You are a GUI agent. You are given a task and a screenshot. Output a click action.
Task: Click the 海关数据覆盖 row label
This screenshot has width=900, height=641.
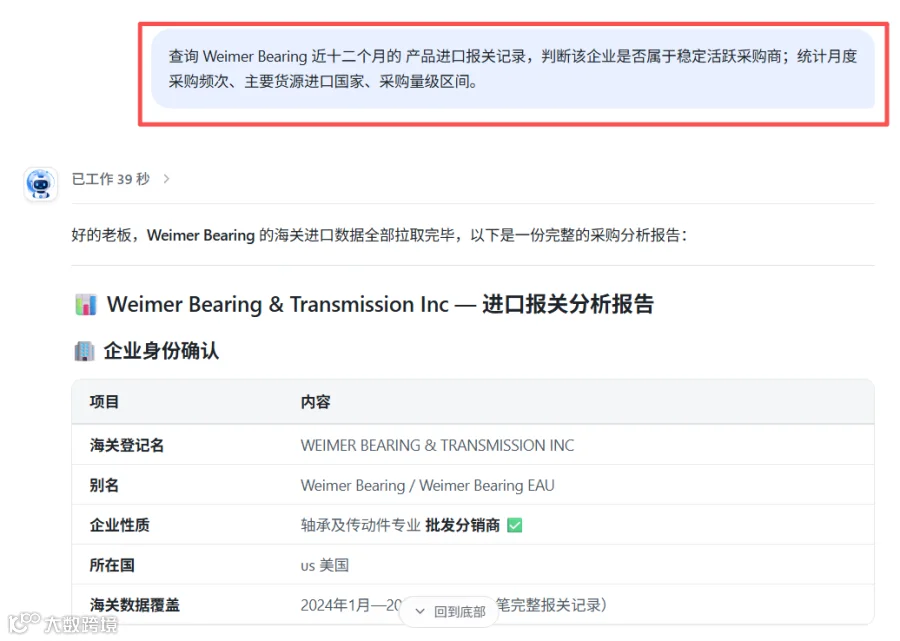134,605
